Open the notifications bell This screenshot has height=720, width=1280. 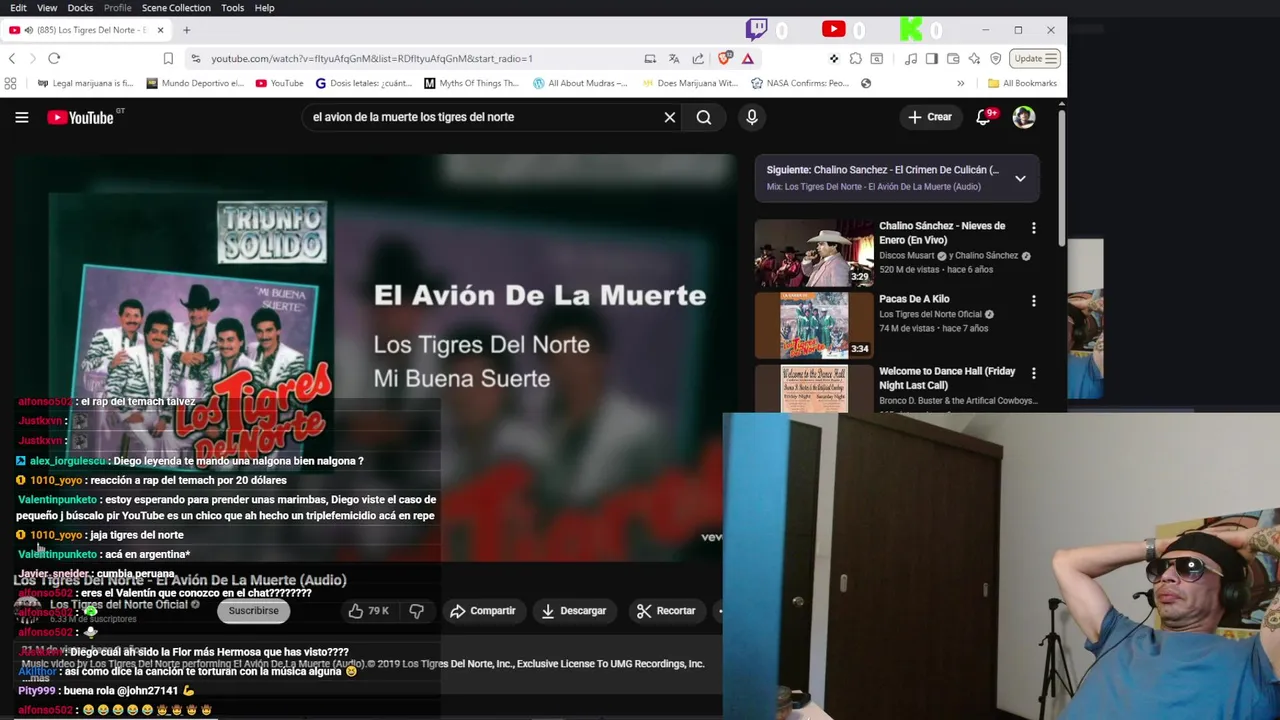click(x=985, y=117)
